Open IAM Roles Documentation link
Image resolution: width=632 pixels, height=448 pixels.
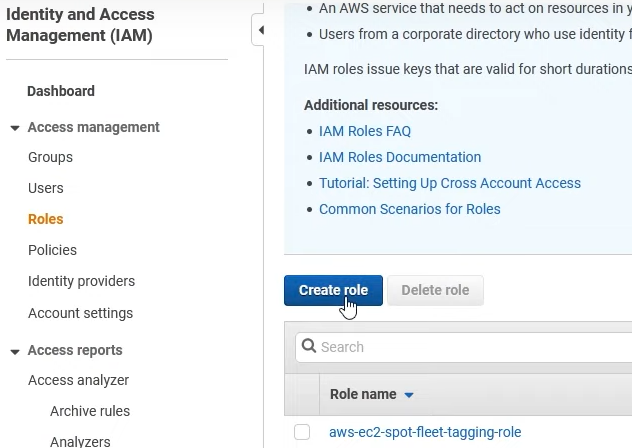tap(400, 157)
